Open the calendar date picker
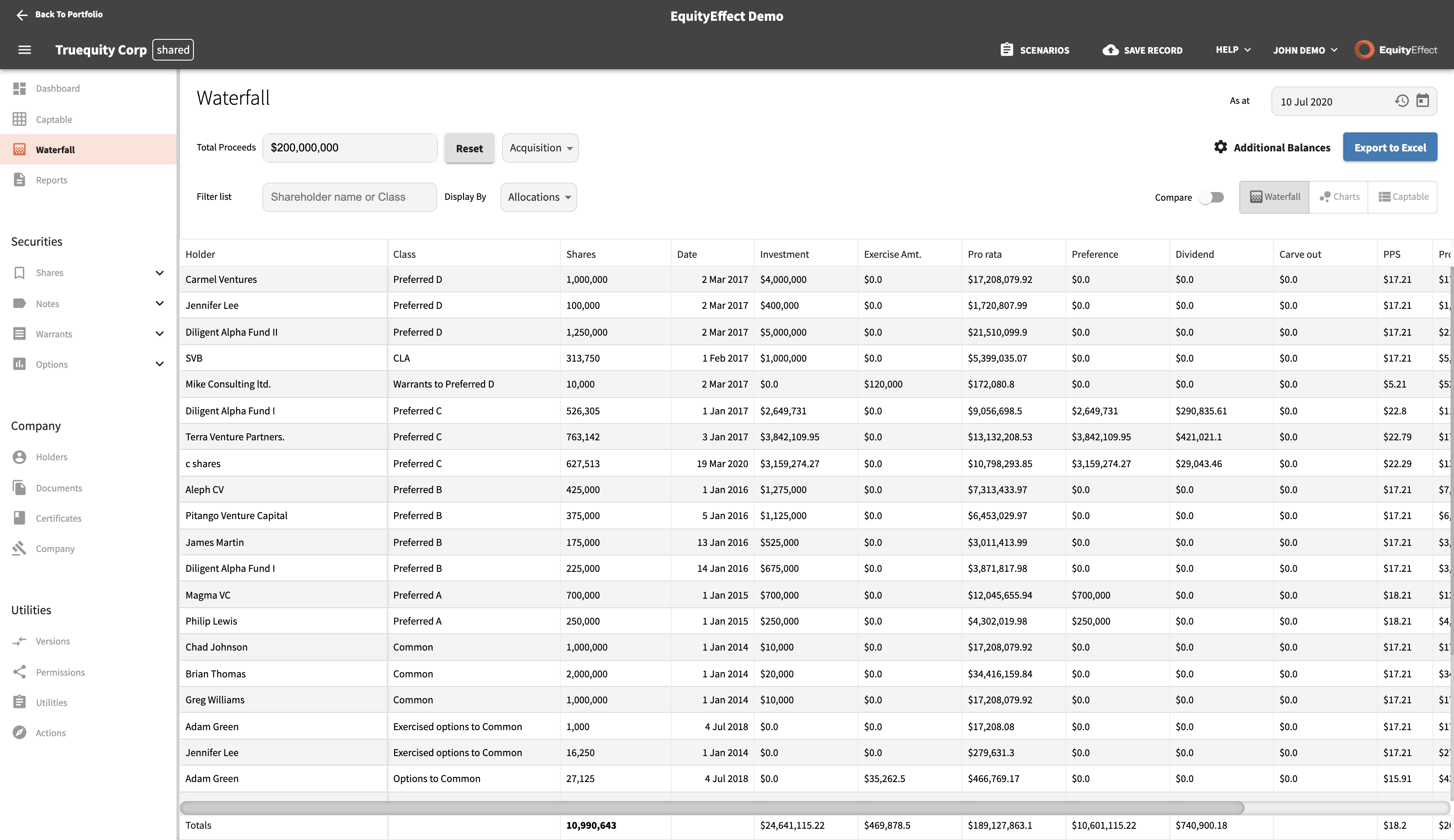 [1422, 101]
